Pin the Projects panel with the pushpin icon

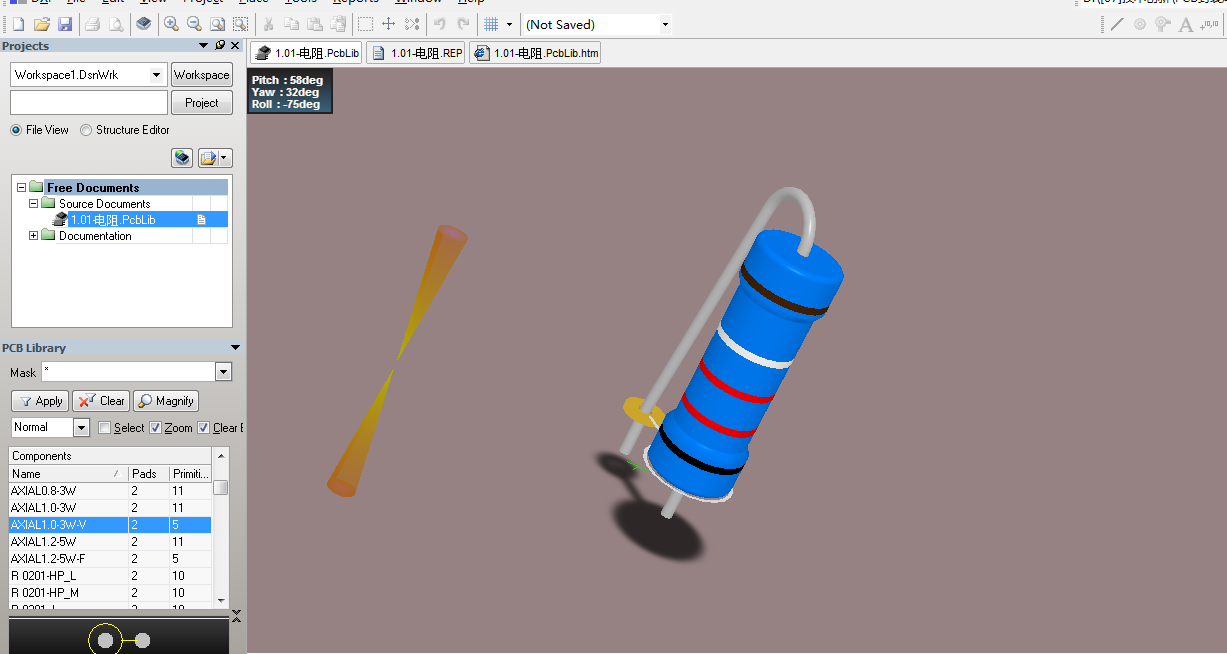tap(220, 46)
